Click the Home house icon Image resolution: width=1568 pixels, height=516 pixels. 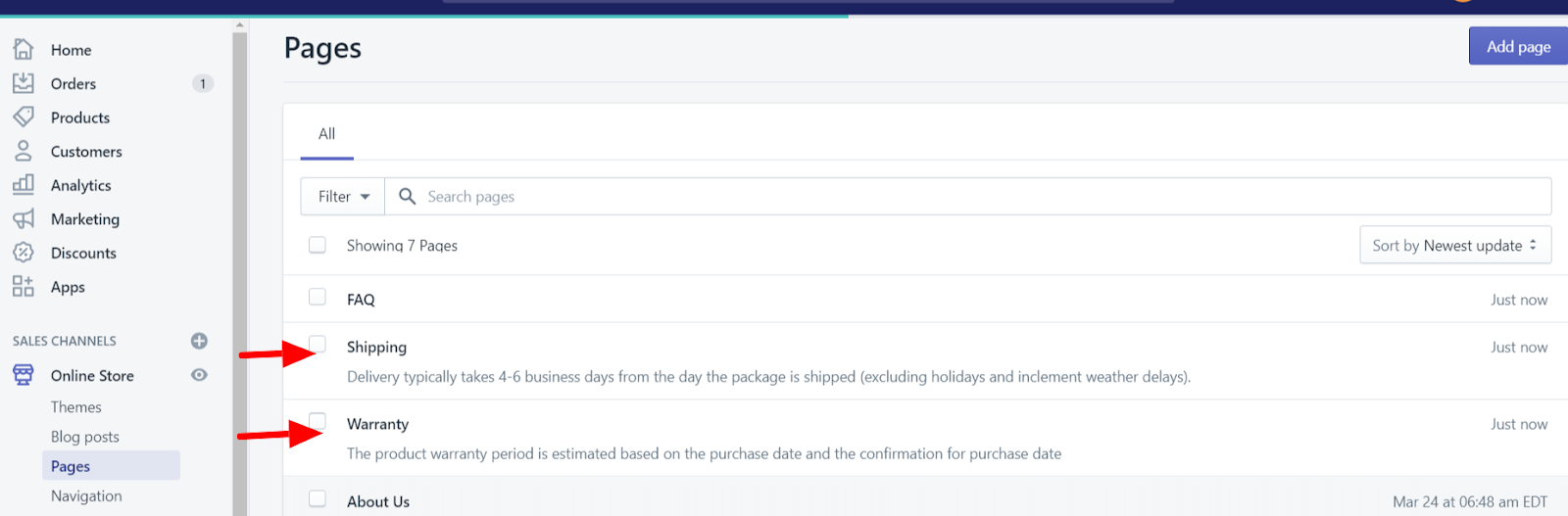(24, 49)
